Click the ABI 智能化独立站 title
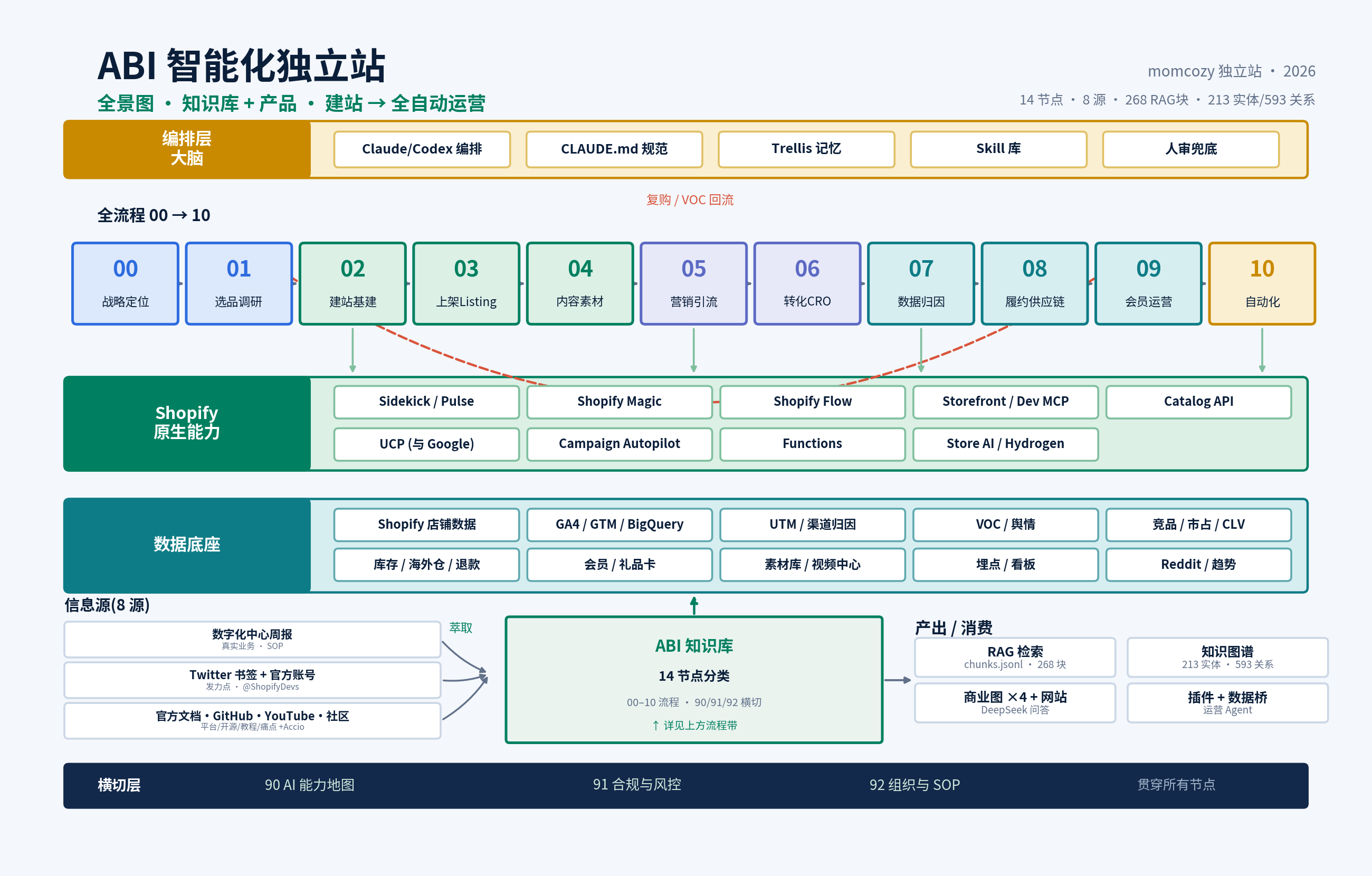Image resolution: width=1372 pixels, height=876 pixels. click(242, 66)
